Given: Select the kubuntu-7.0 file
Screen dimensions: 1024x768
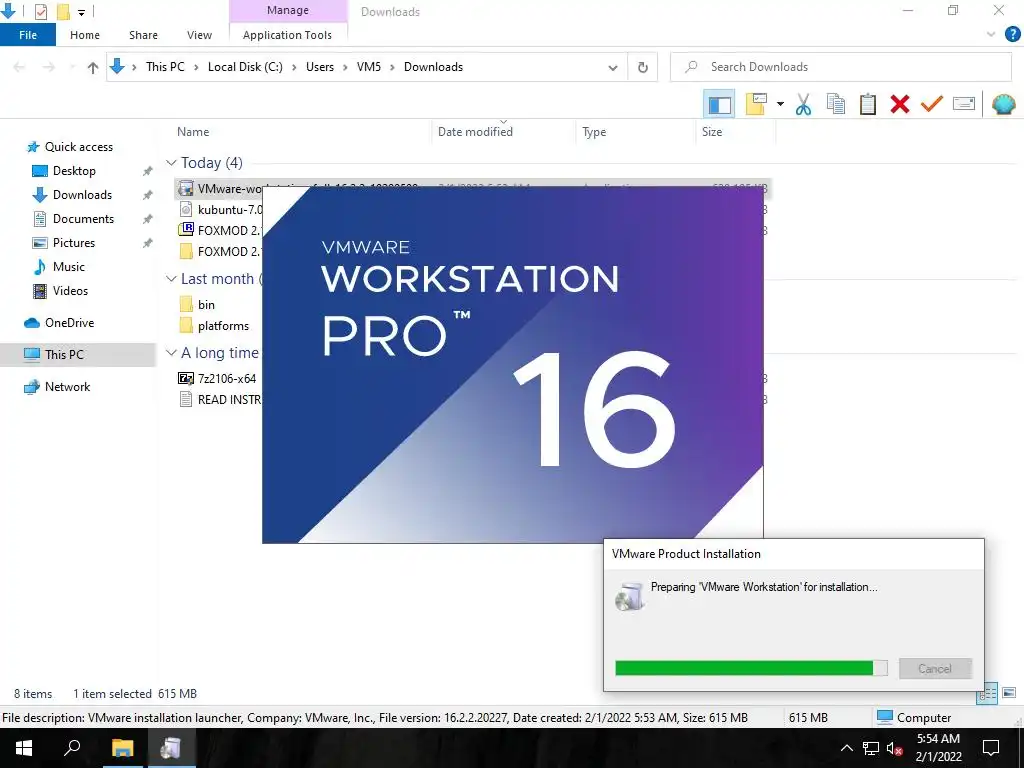Looking at the screenshot, I should [220, 210].
